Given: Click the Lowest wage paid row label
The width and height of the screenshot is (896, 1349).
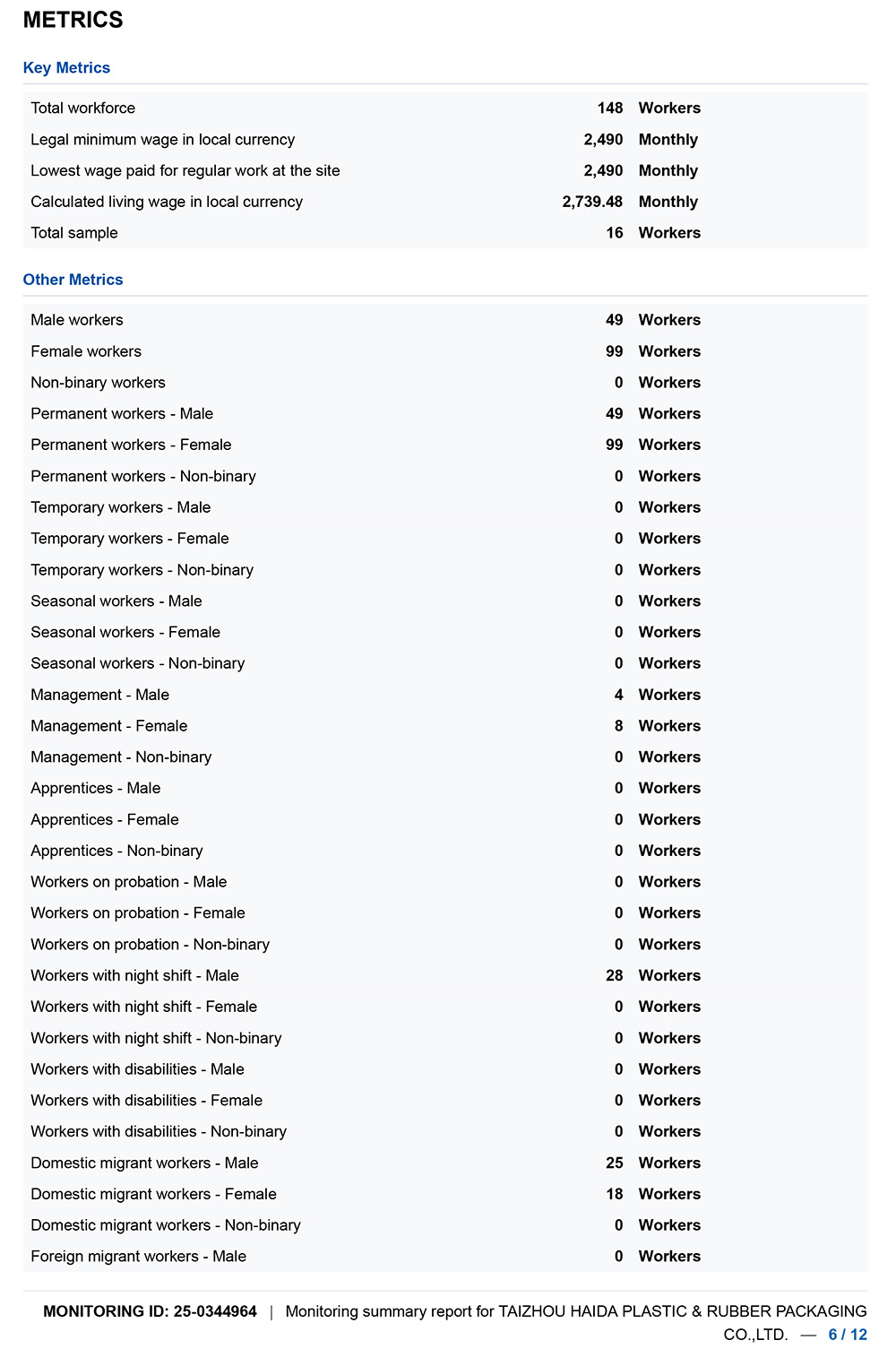Looking at the screenshot, I should (x=185, y=171).
